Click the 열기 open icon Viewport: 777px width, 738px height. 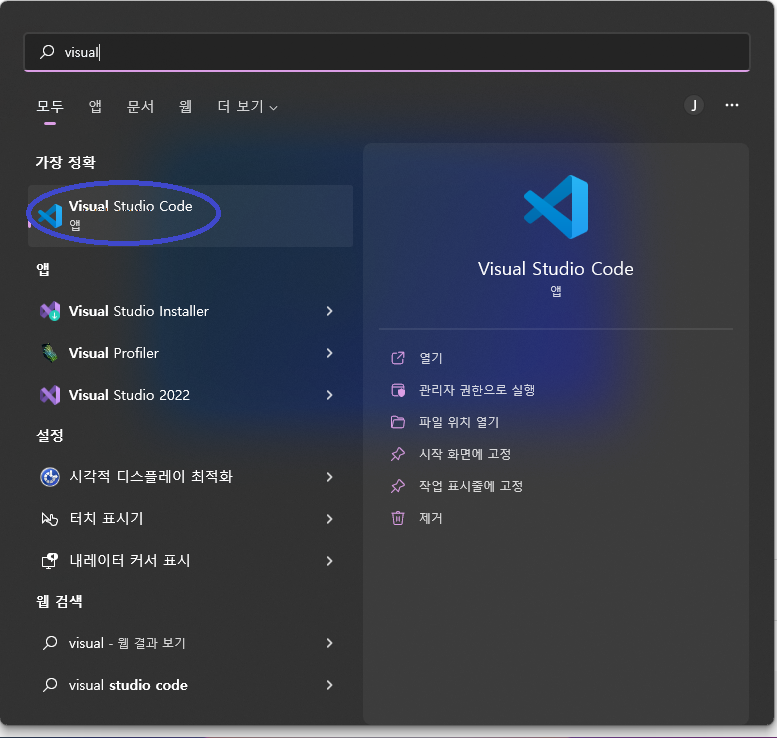(x=398, y=358)
